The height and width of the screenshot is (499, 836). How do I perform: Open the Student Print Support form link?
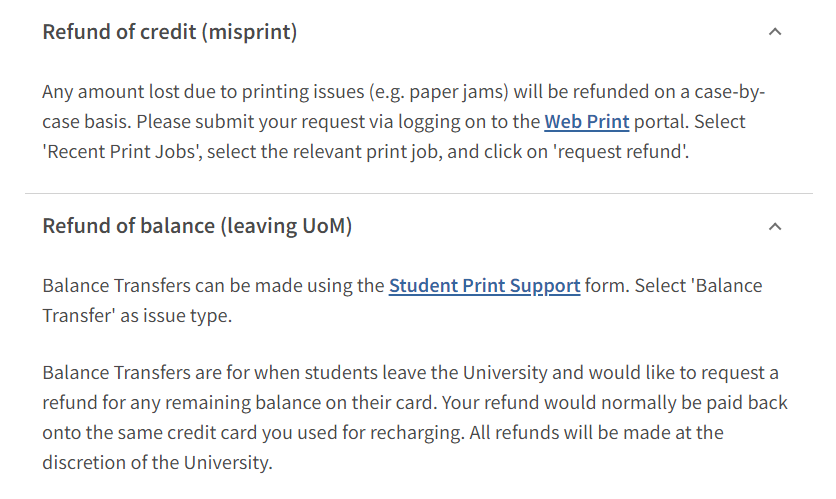(484, 286)
